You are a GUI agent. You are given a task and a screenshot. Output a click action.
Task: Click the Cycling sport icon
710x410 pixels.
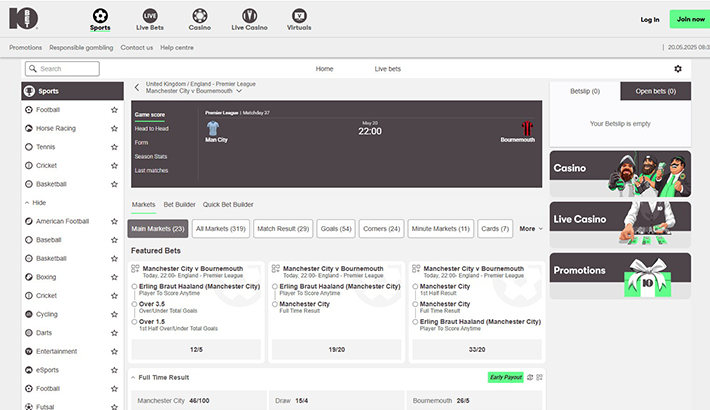(x=29, y=314)
